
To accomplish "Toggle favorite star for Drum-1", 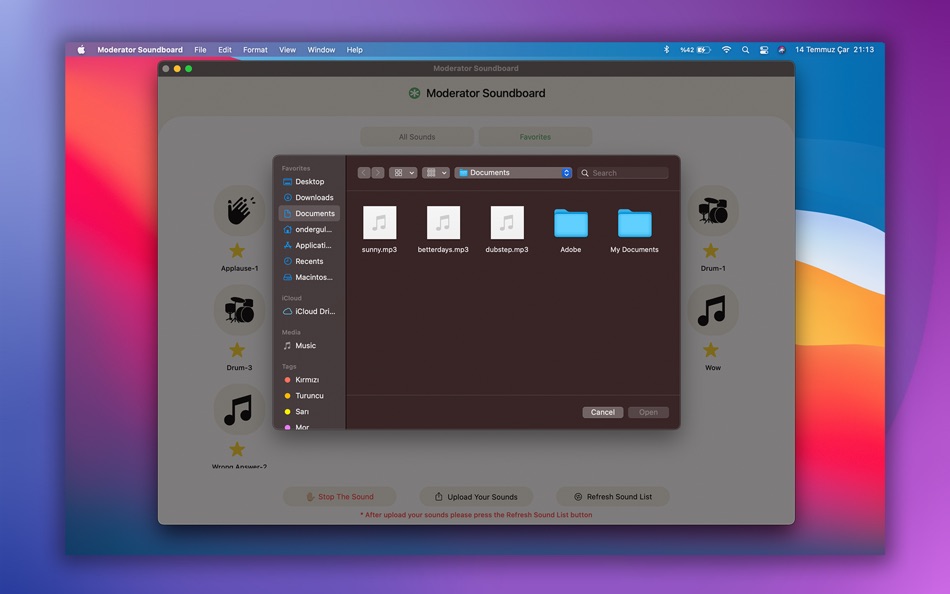I will pos(711,250).
